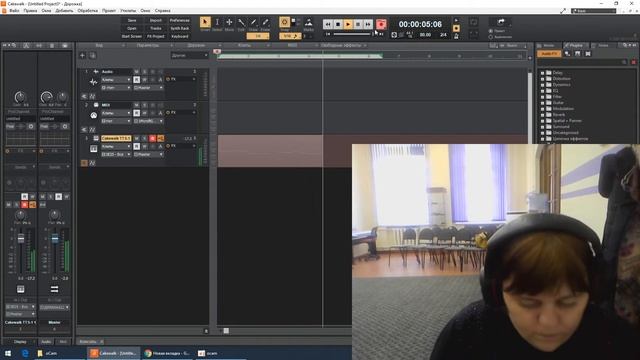Jump to project end button
The width and height of the screenshot is (640, 360).
point(368,24)
